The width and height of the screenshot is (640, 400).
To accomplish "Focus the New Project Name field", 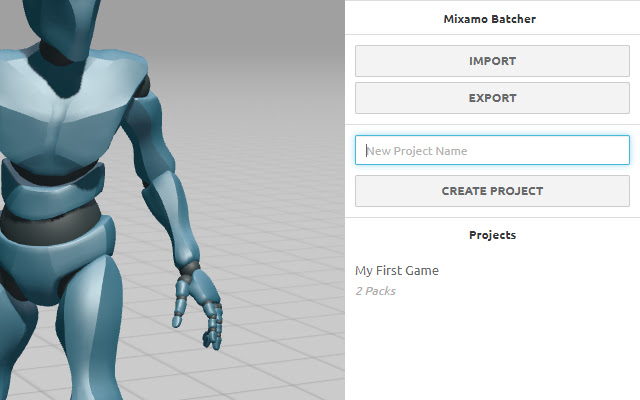I will pos(492,150).
